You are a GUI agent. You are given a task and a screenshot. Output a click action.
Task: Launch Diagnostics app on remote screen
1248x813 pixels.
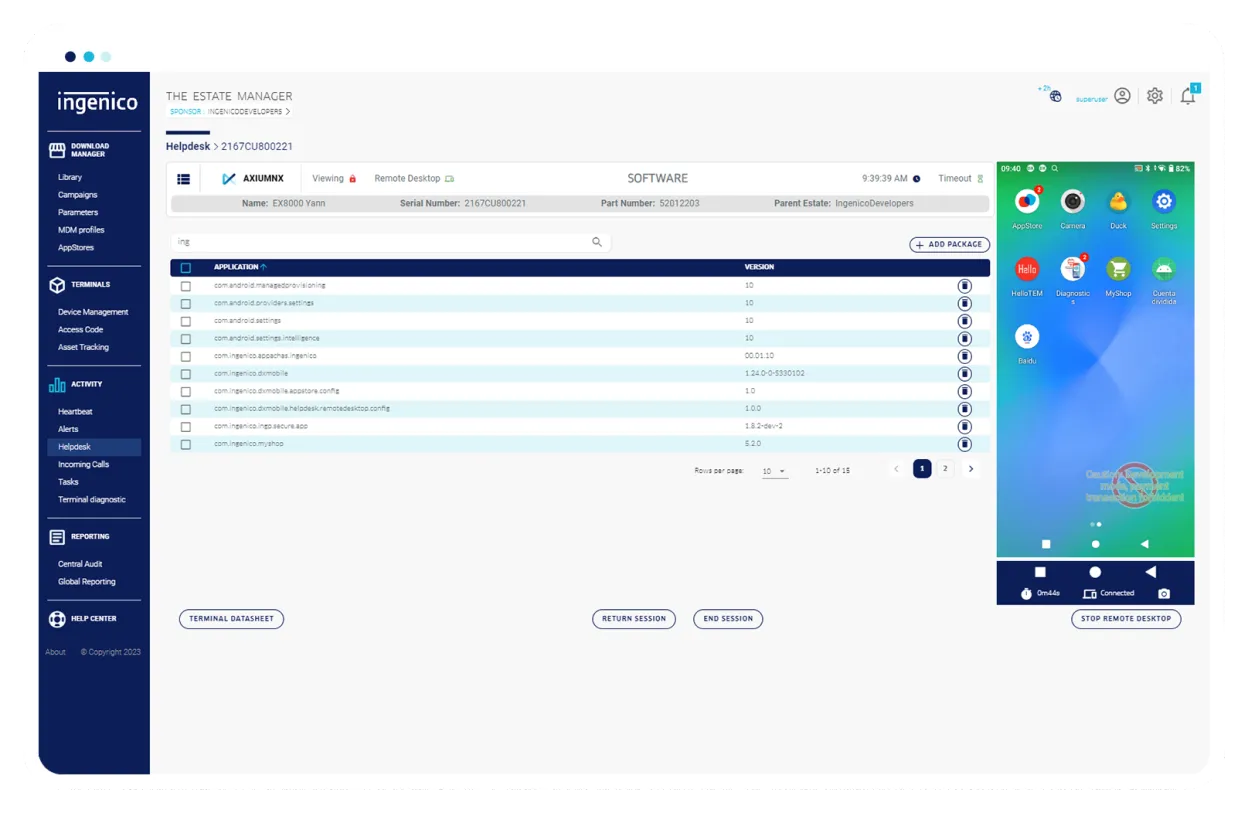[1073, 269]
